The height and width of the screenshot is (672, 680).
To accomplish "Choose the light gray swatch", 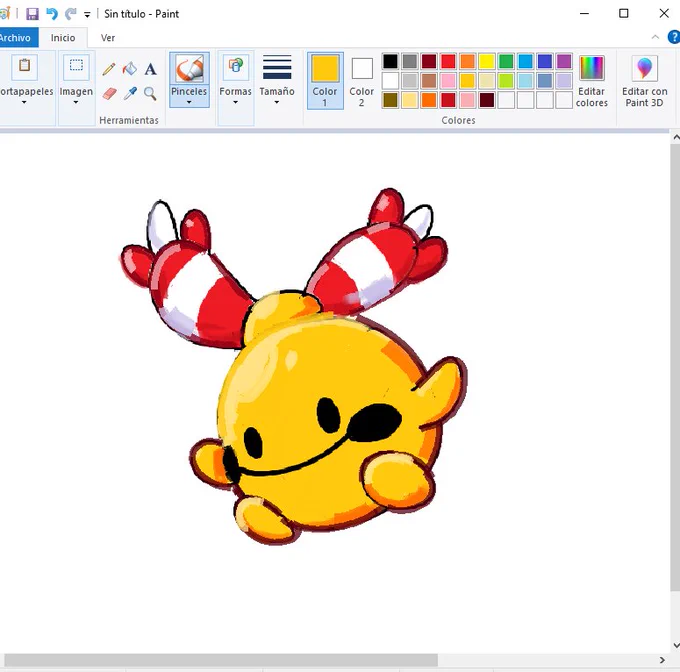I will click(409, 81).
